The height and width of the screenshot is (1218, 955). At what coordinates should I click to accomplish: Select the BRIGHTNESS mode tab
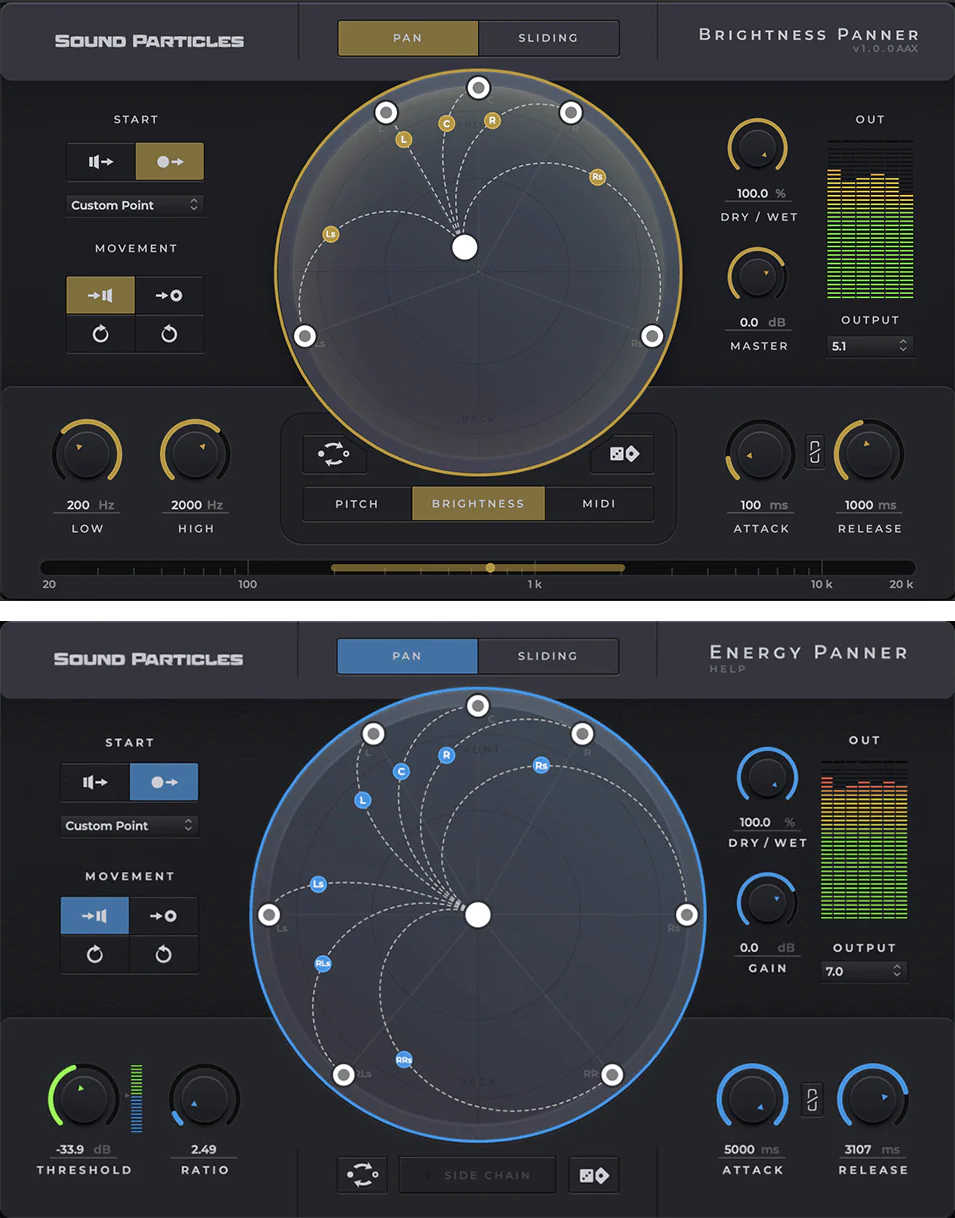(478, 504)
